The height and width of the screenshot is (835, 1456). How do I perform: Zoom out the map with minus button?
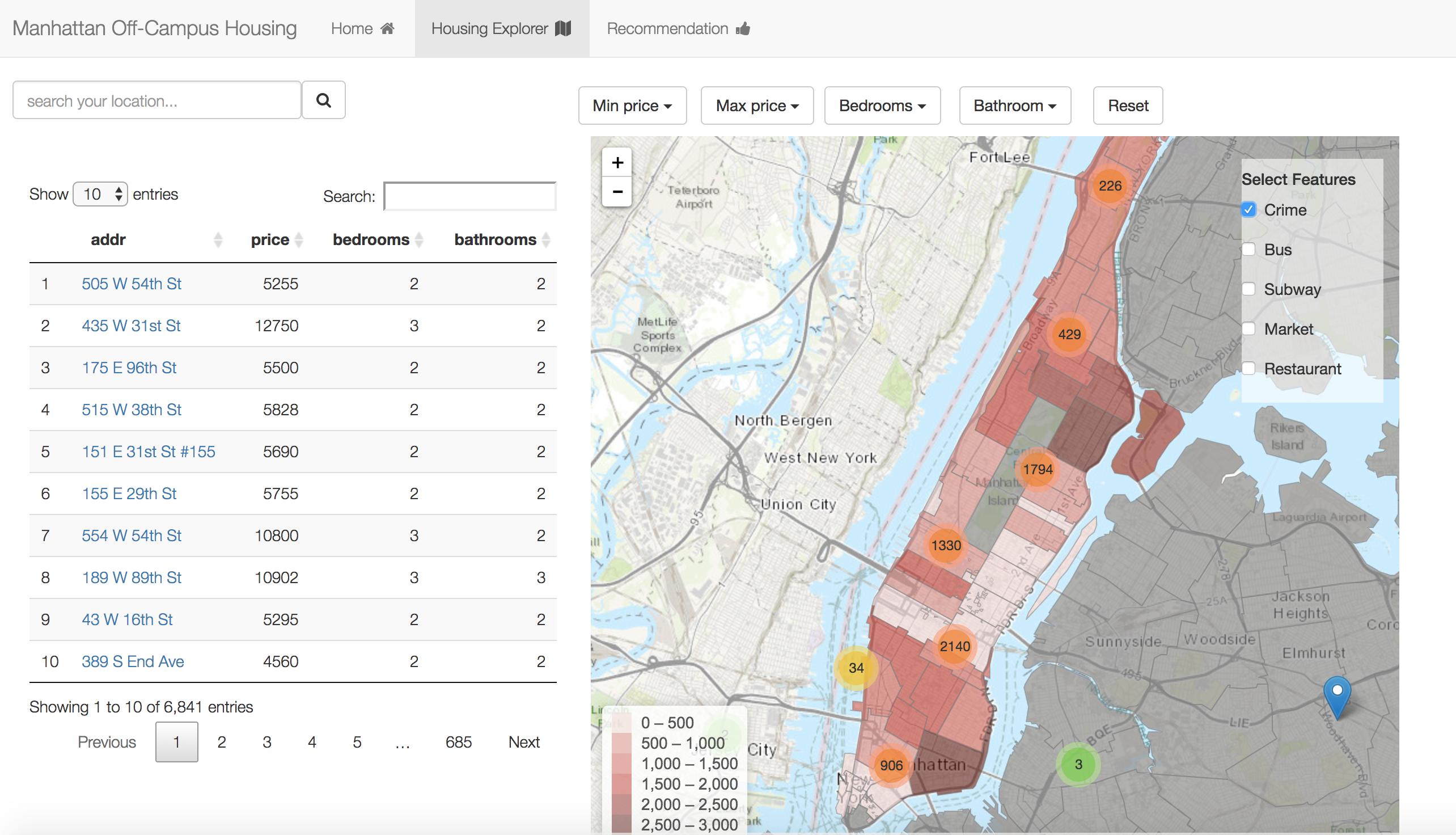(x=617, y=192)
